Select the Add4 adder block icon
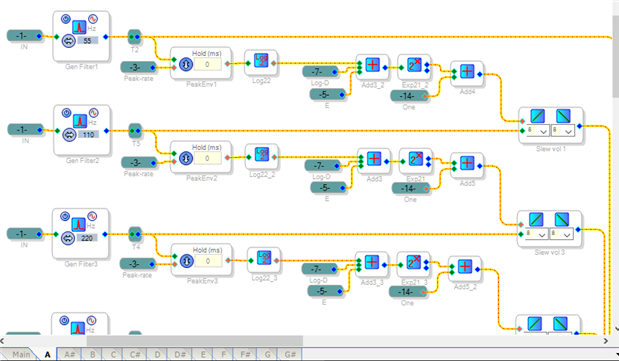 467,71
